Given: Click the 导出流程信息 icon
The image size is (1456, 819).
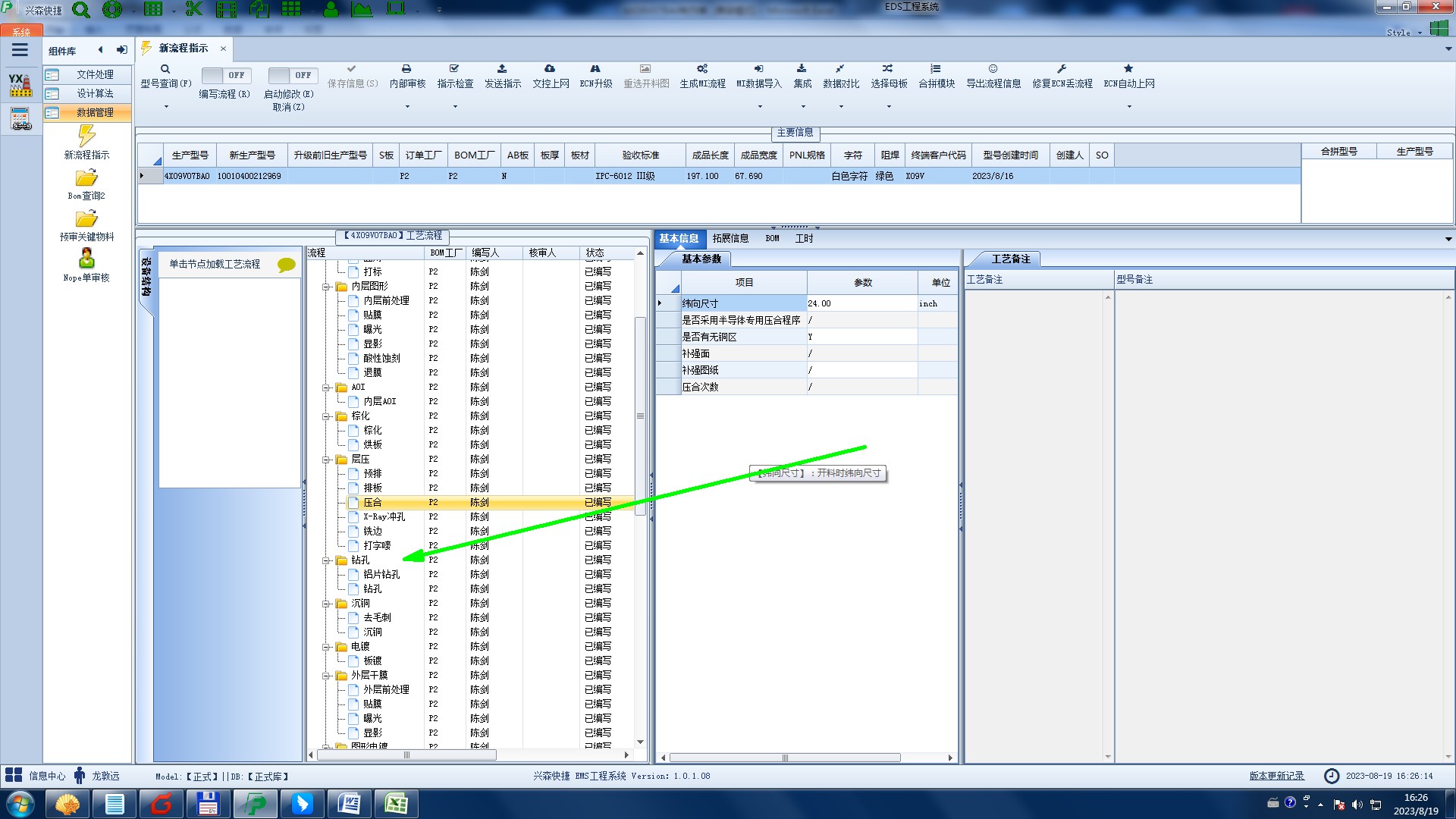Looking at the screenshot, I should point(993,69).
